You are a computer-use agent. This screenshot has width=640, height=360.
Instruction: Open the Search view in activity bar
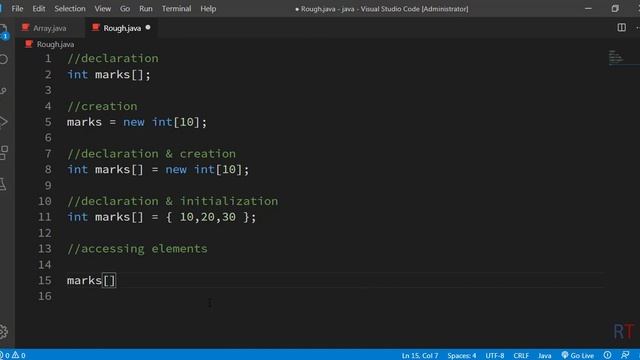[3, 60]
